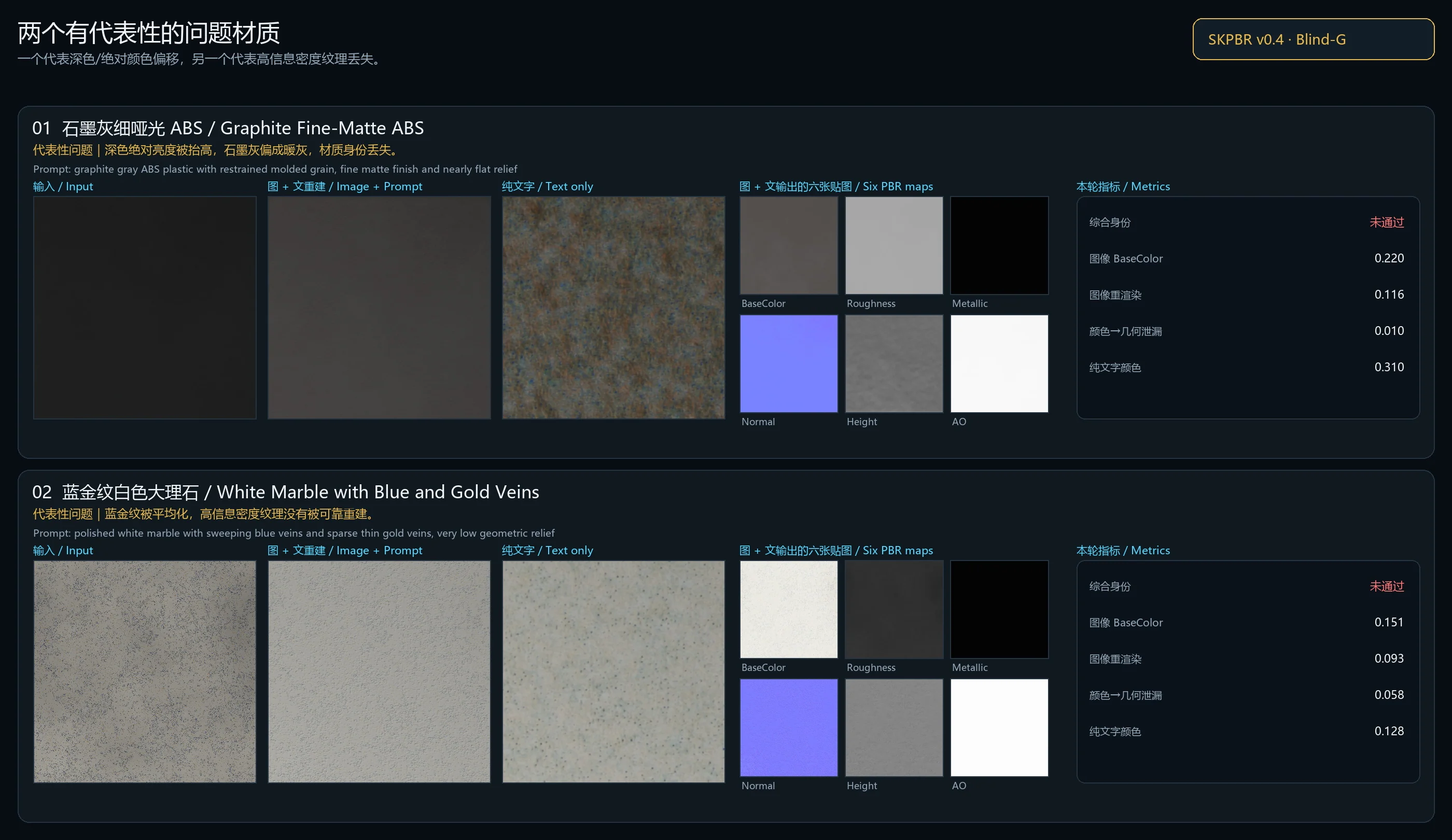Click the 图像 BaseColor value 0.151
The width and height of the screenshot is (1452, 840).
click(x=1389, y=622)
